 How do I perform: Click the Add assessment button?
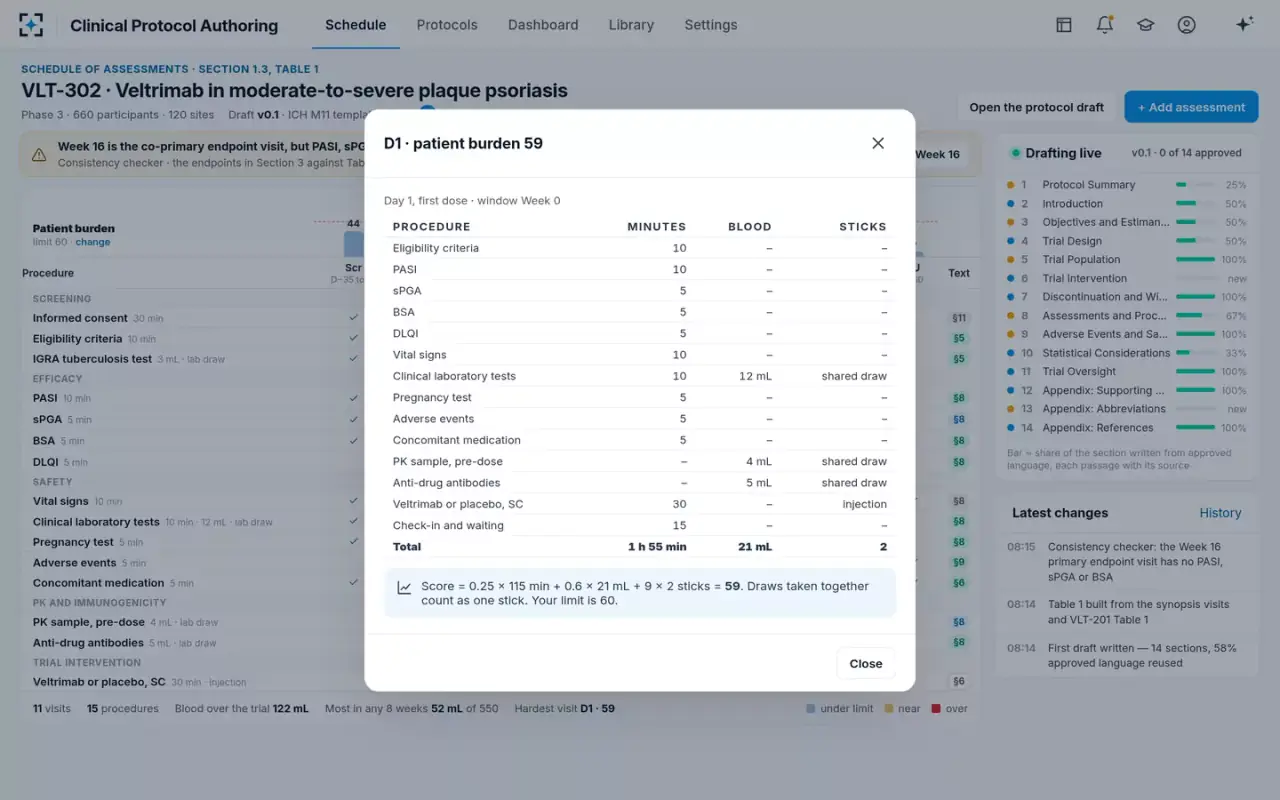point(1191,107)
